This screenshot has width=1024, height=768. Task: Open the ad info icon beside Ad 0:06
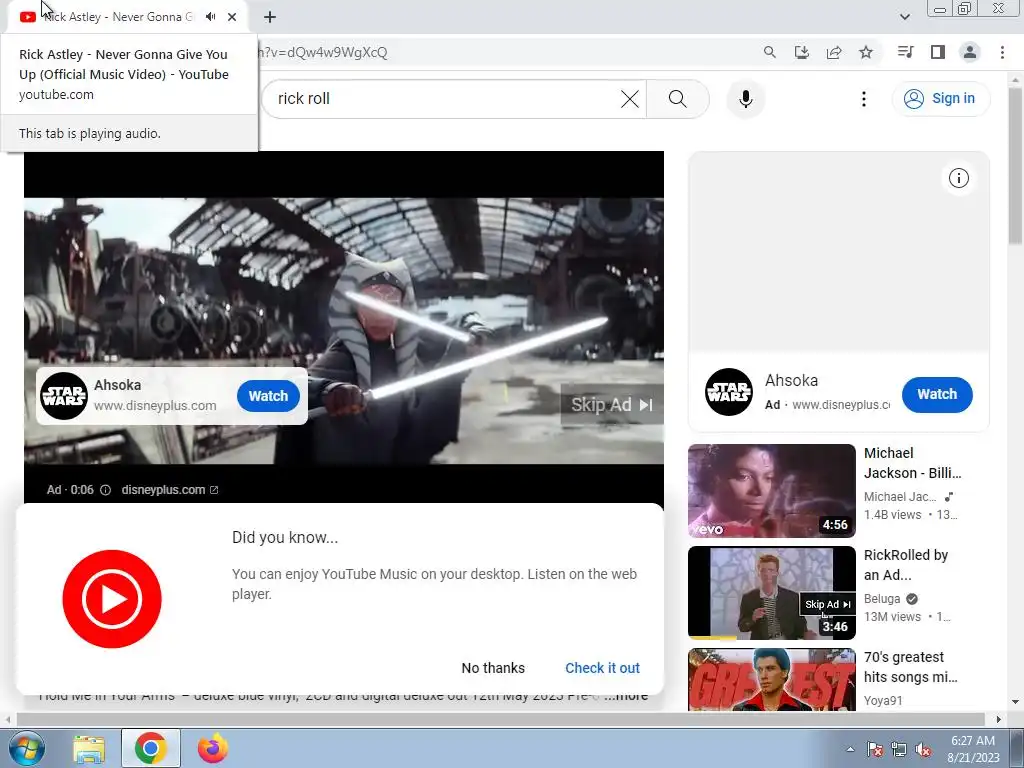(105, 490)
